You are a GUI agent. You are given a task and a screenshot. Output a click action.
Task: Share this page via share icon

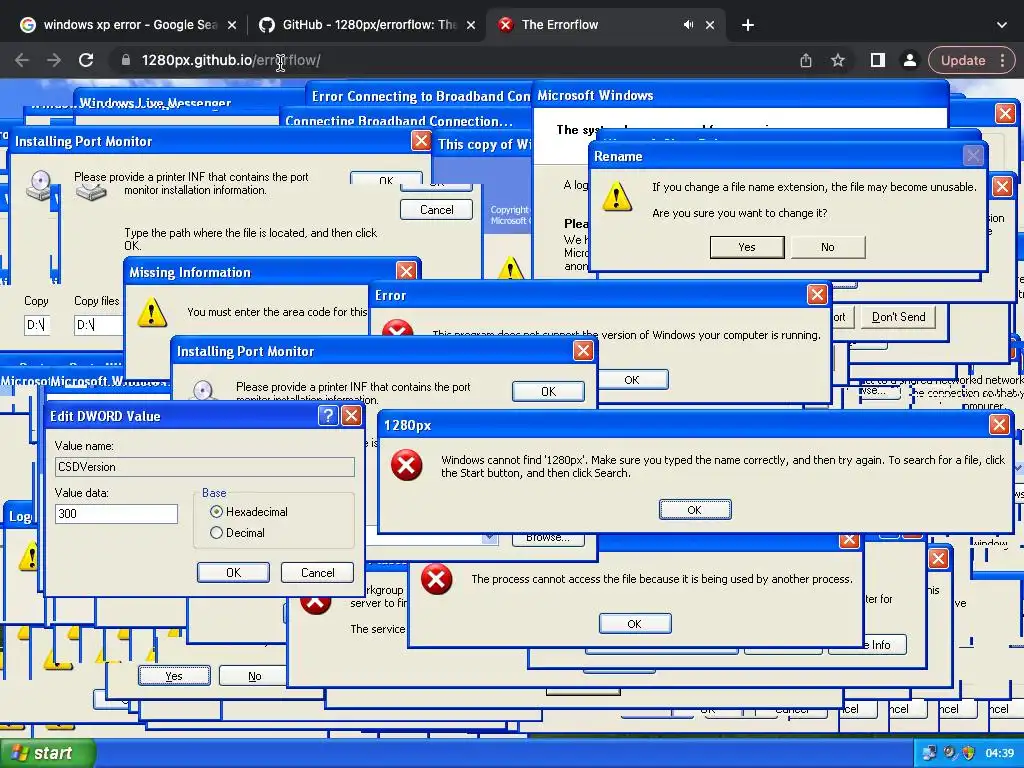point(806,60)
